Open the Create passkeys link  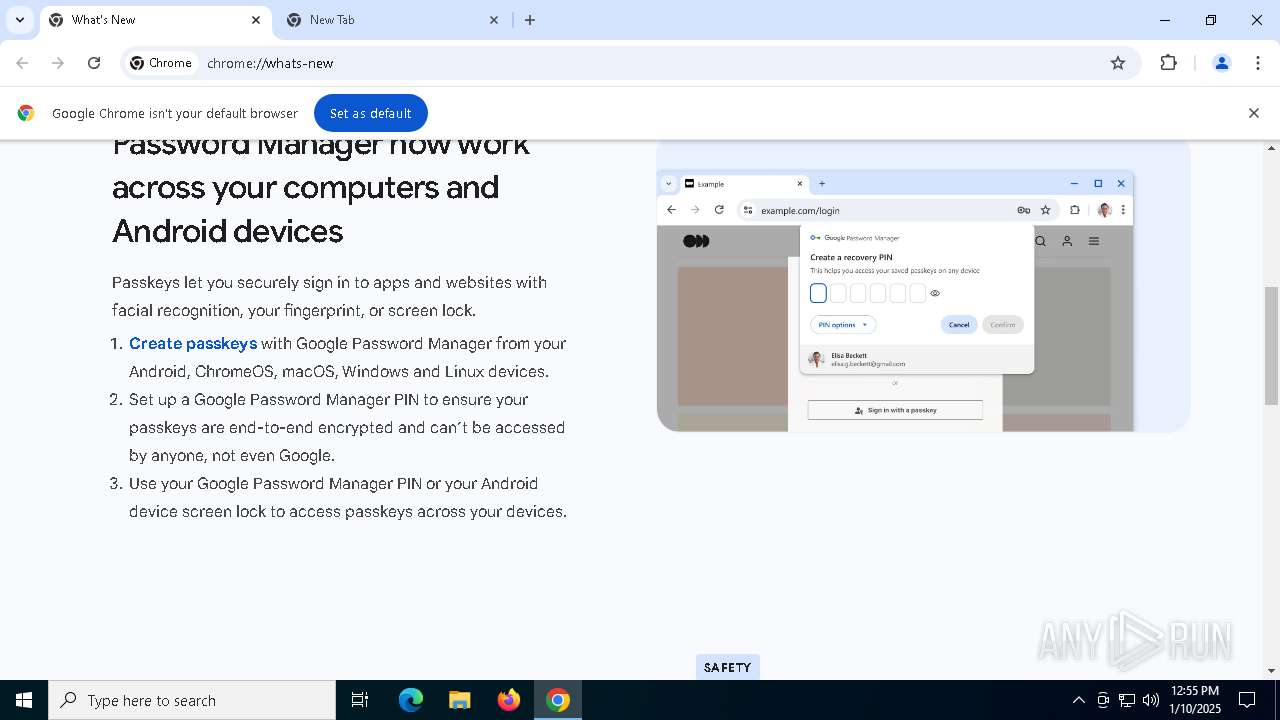tap(193, 343)
